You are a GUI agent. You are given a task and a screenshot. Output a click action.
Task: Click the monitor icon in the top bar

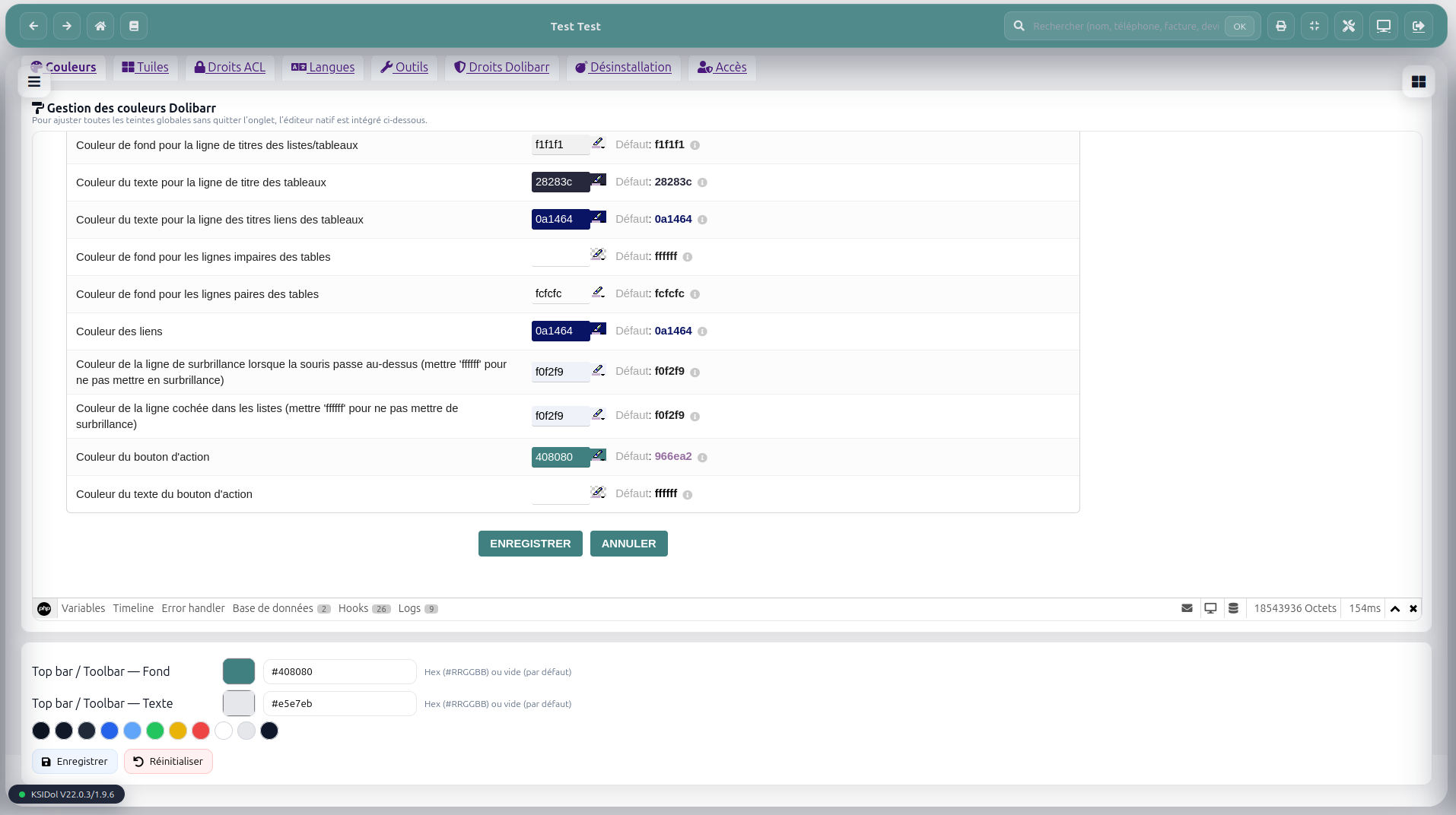(x=1384, y=26)
